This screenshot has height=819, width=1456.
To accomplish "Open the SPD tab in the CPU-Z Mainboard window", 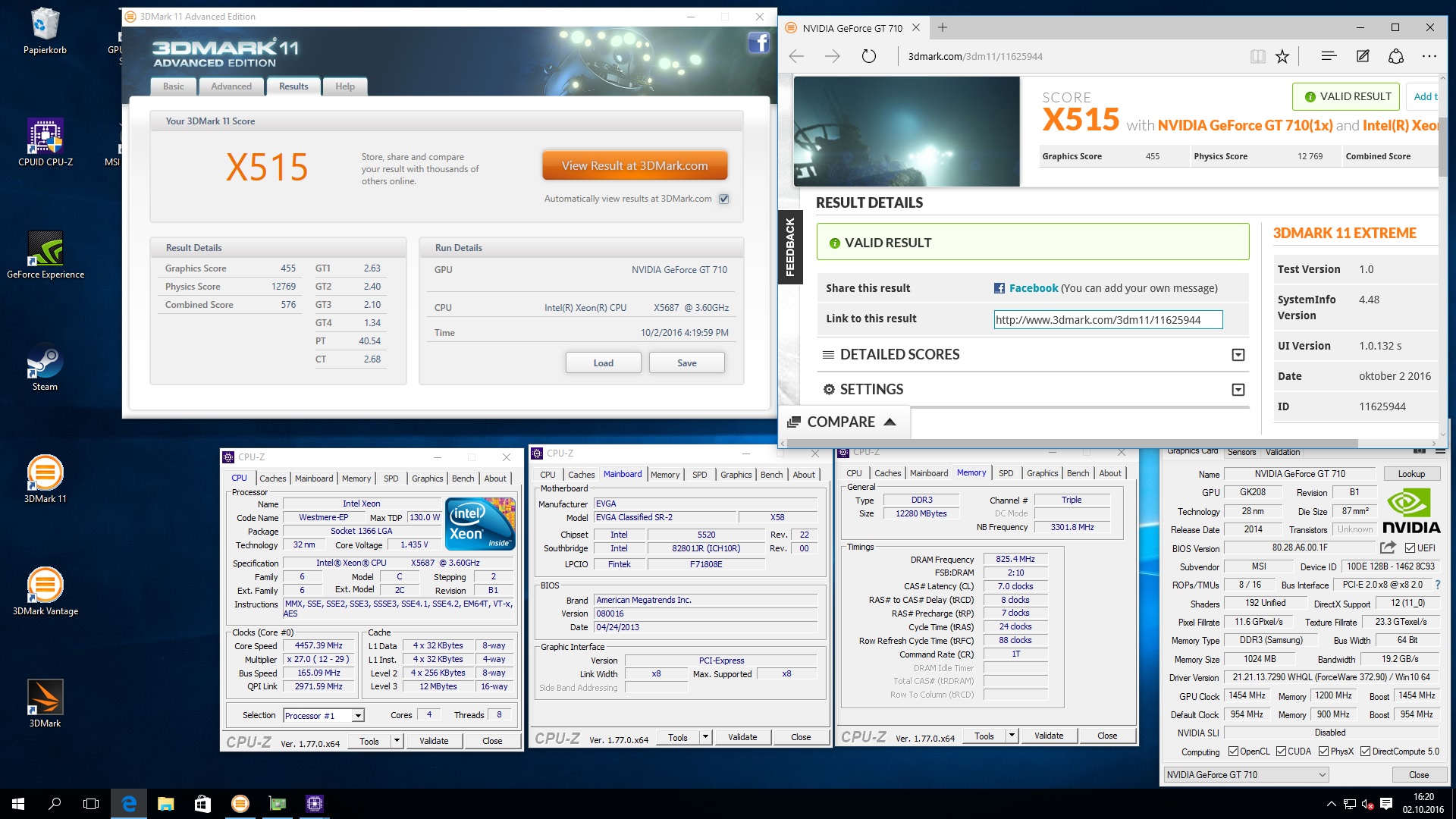I will (x=700, y=475).
